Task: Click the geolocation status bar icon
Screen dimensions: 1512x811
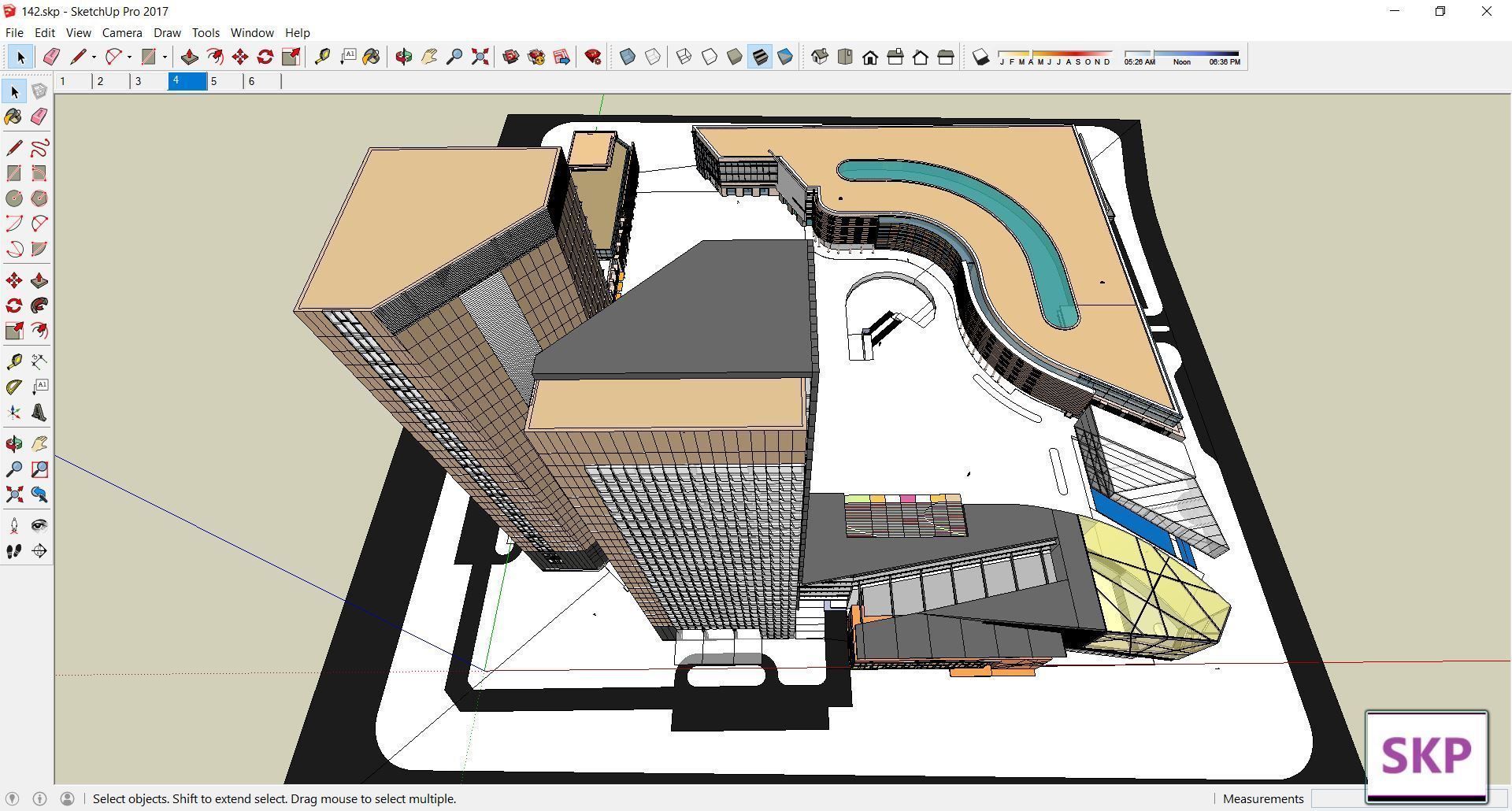Action: point(12,798)
